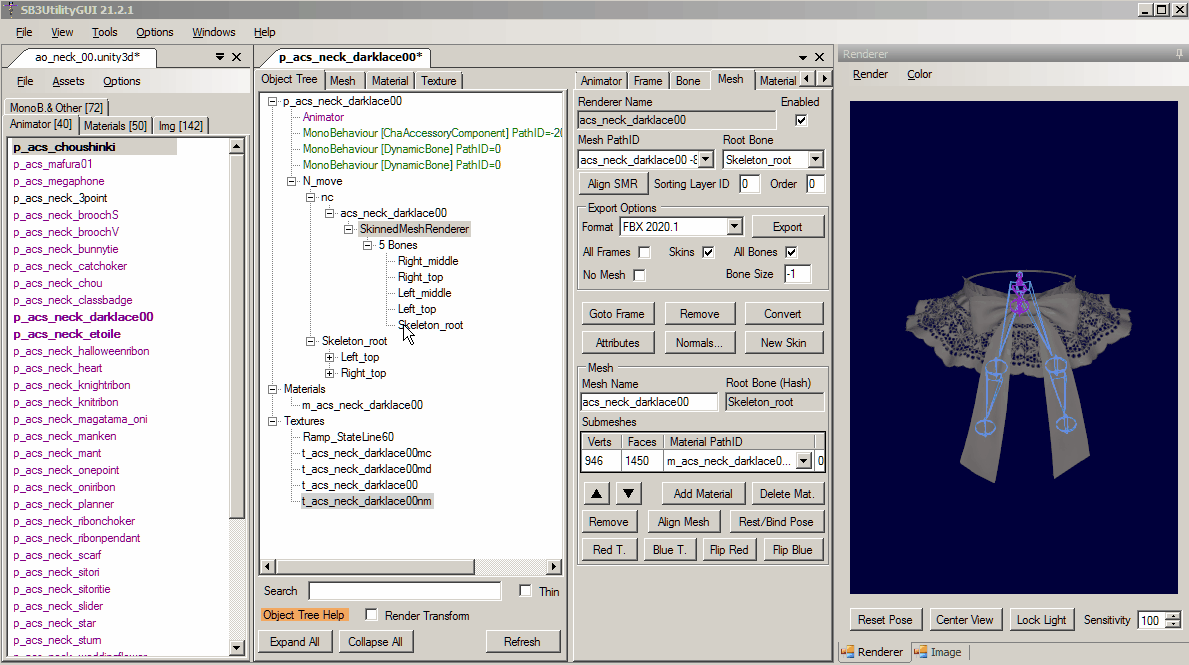Switch to the Materials [50] tab
This screenshot has height=665, width=1189.
(115, 126)
